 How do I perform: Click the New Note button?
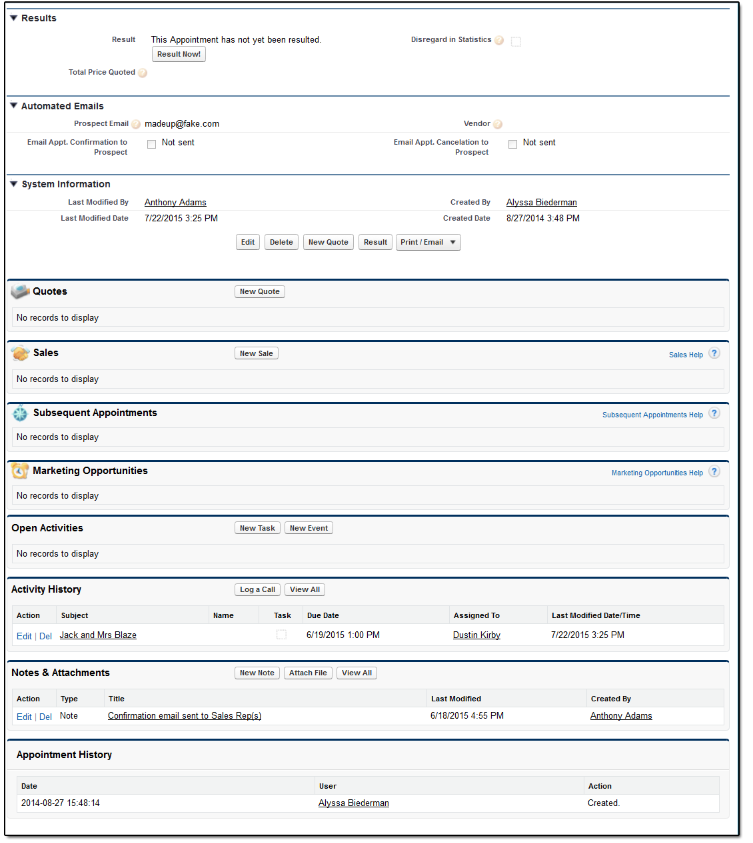(257, 673)
